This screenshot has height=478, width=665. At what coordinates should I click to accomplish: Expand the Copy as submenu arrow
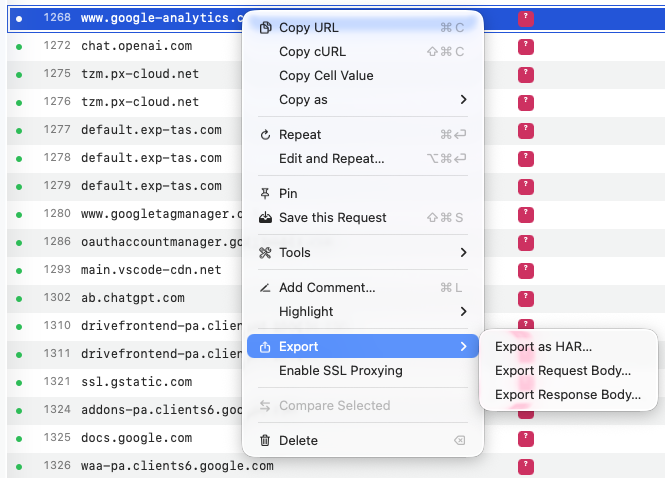[463, 100]
